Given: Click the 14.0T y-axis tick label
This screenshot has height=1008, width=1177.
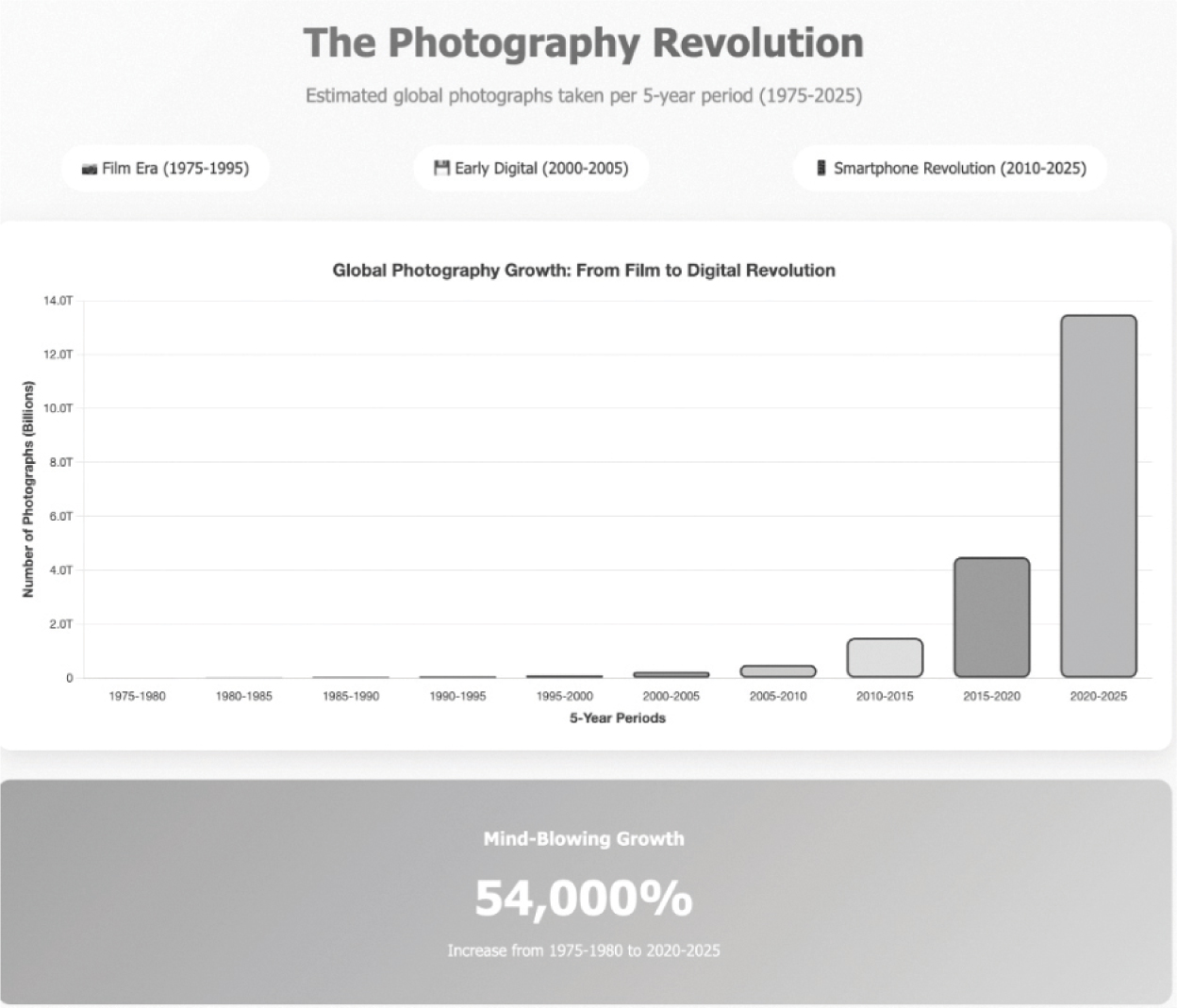Looking at the screenshot, I should click(x=58, y=301).
